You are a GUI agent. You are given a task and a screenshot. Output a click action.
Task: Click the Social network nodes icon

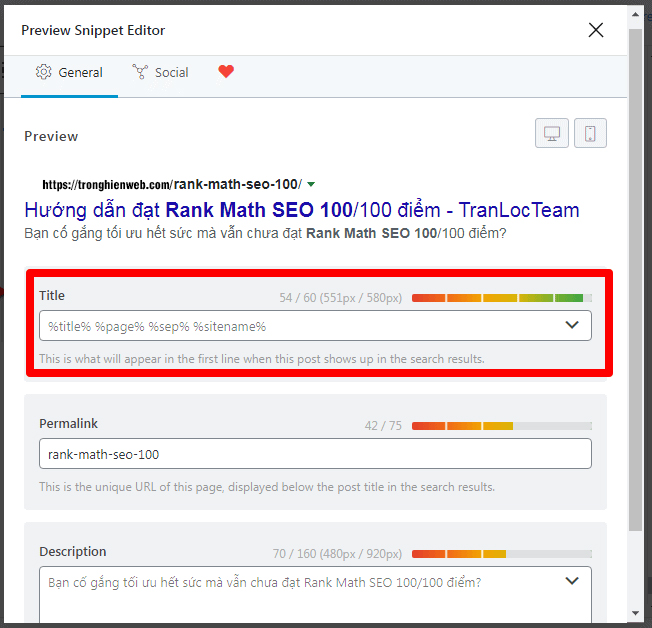(140, 72)
